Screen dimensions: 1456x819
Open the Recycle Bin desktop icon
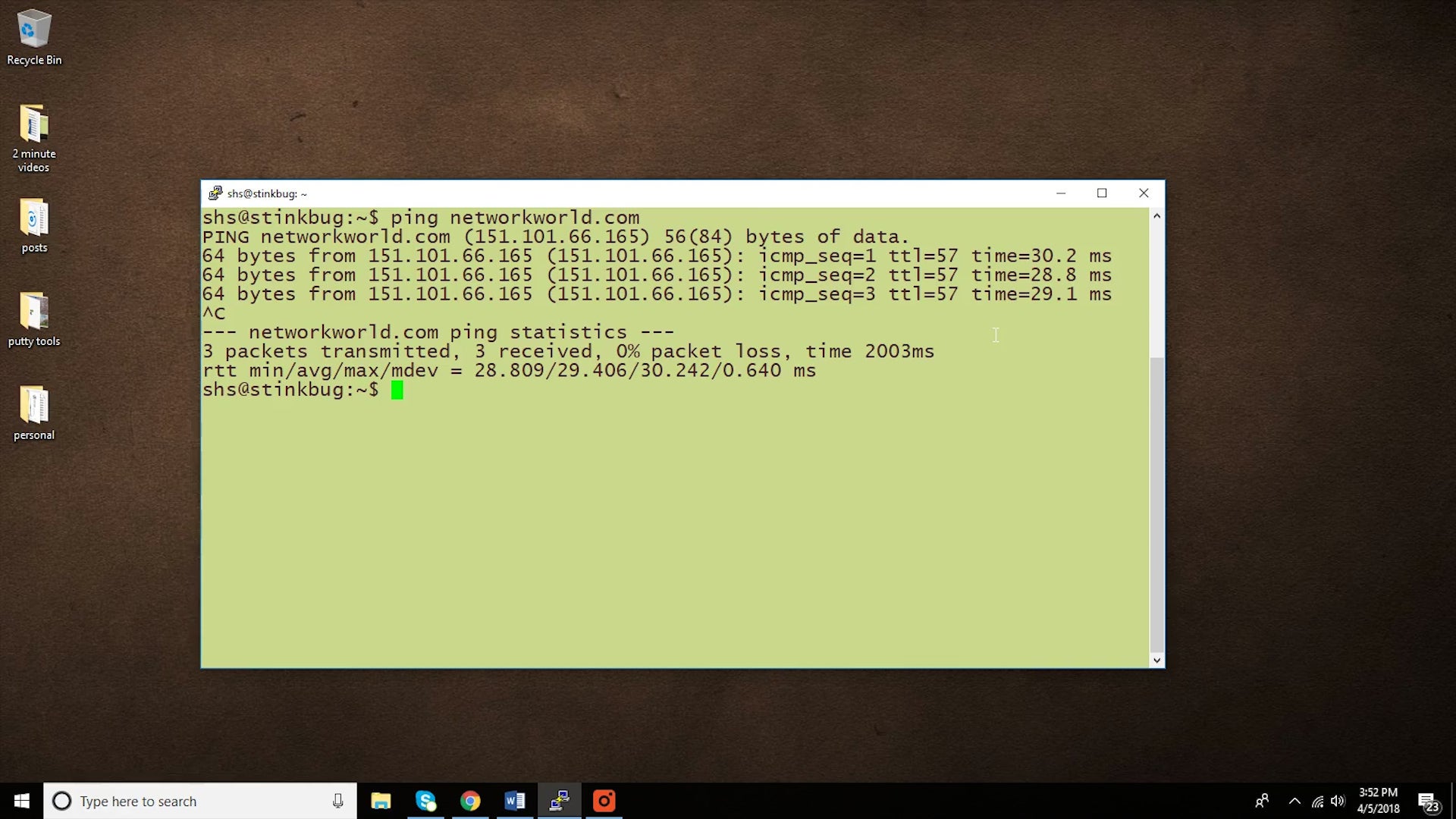pyautogui.click(x=33, y=37)
